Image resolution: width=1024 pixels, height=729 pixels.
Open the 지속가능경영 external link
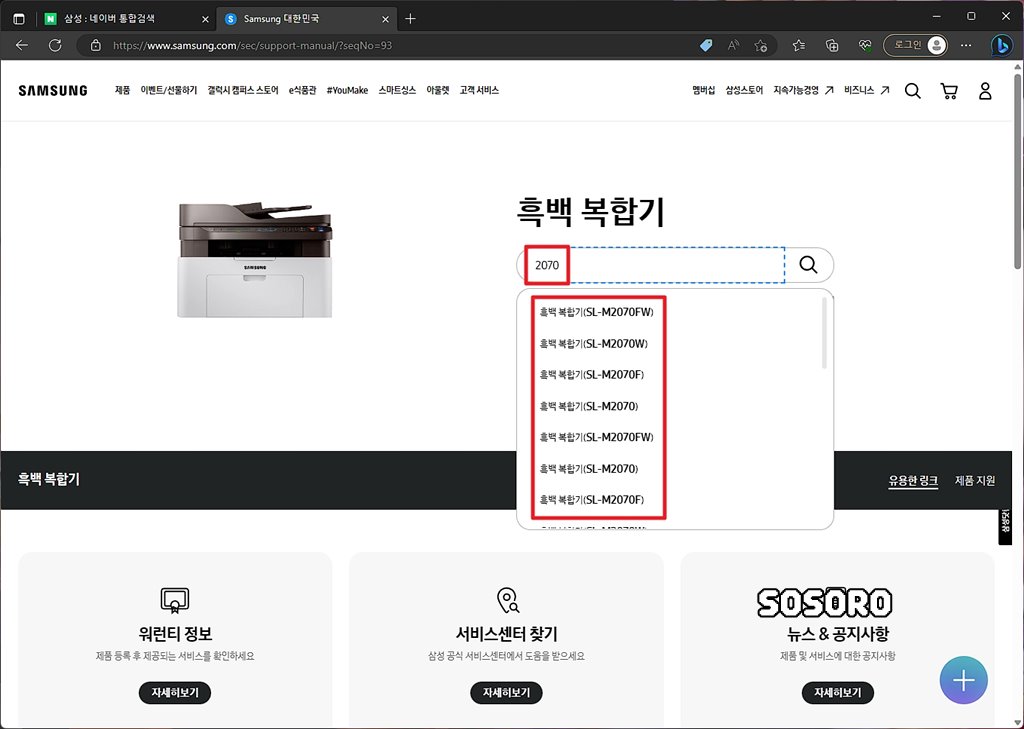click(803, 90)
